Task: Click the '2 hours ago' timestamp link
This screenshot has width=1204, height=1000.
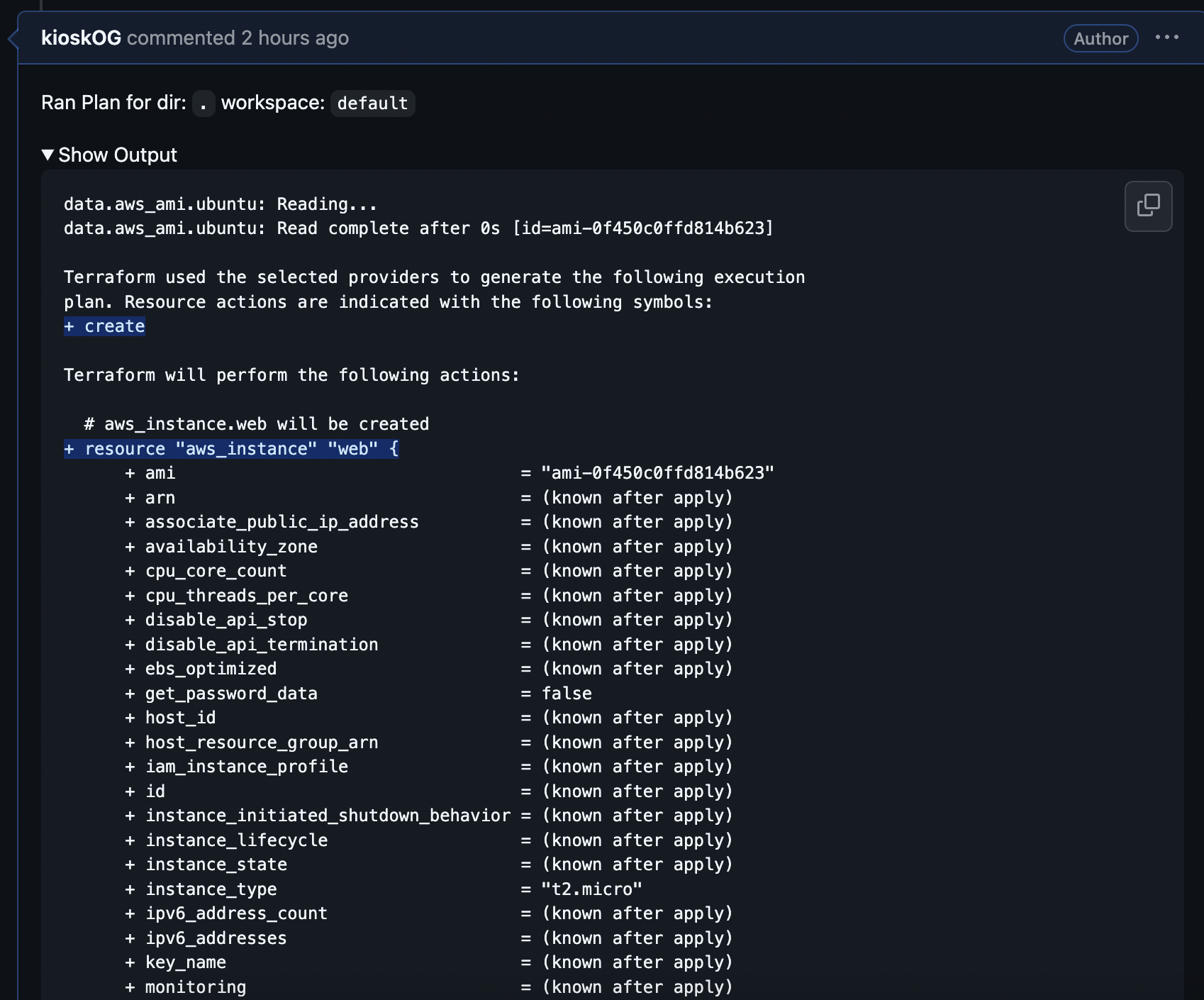Action: (x=294, y=38)
